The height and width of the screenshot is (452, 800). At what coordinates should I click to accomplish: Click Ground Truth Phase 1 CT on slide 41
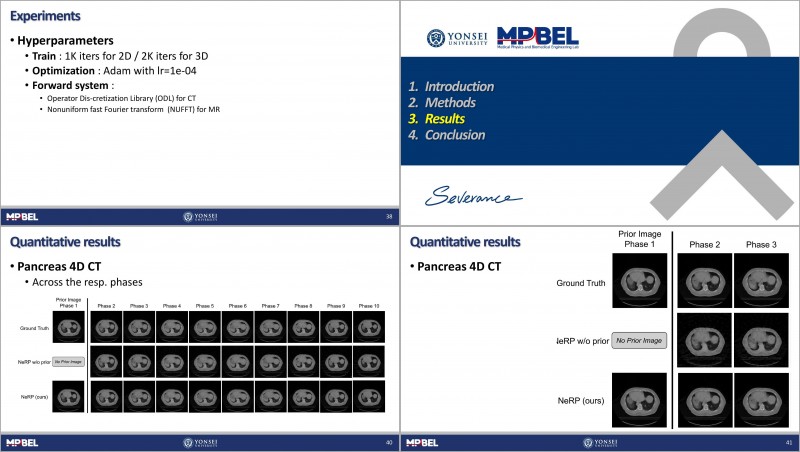coord(639,281)
